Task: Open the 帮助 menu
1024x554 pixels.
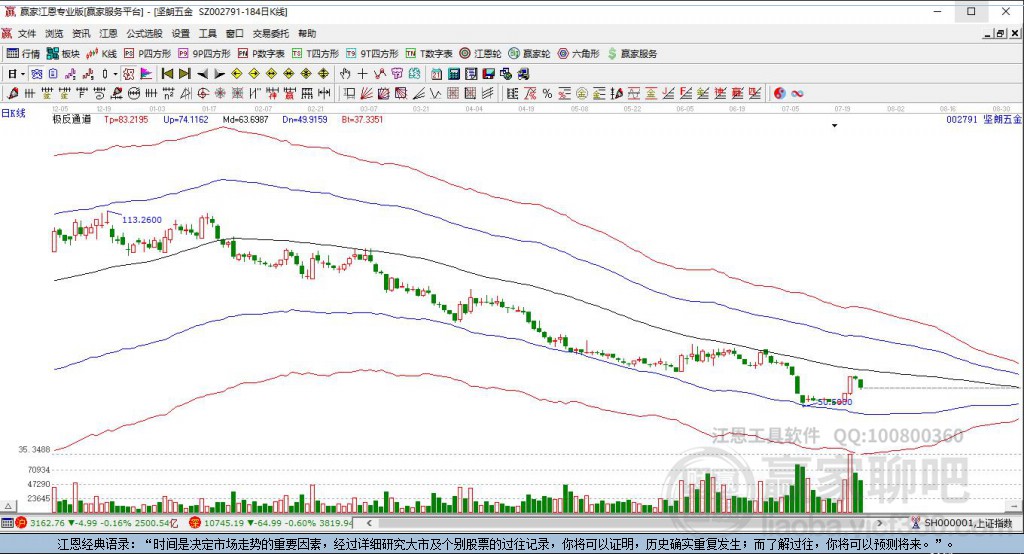Action: [x=307, y=33]
